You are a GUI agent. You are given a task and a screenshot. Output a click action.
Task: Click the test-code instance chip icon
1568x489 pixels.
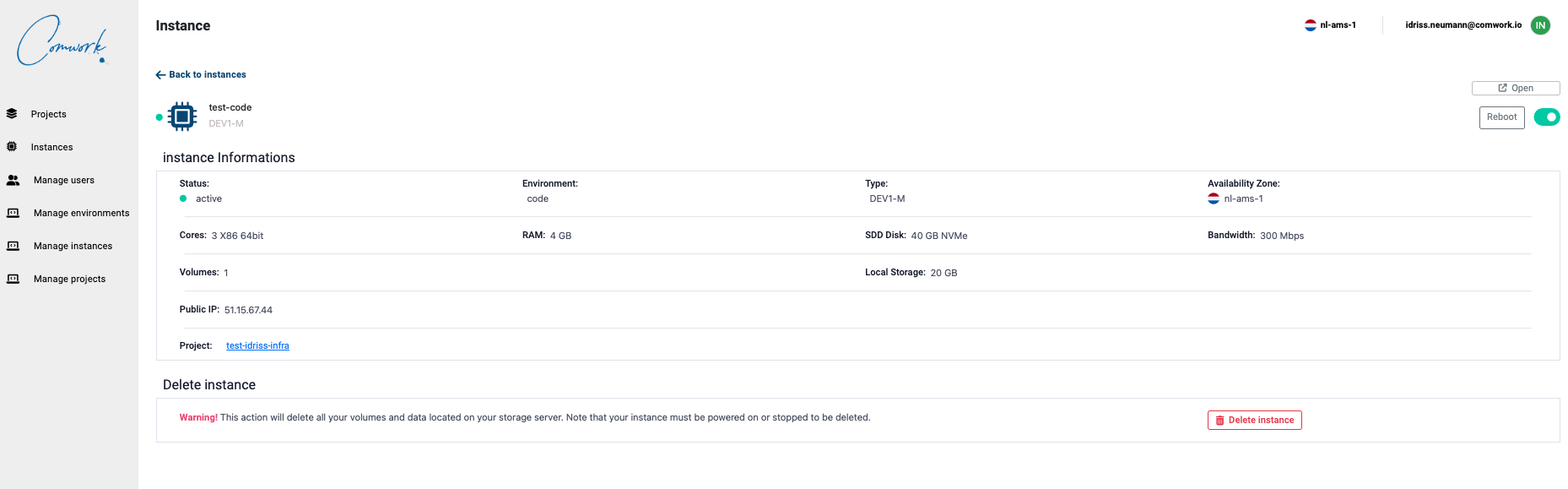pyautogui.click(x=182, y=117)
